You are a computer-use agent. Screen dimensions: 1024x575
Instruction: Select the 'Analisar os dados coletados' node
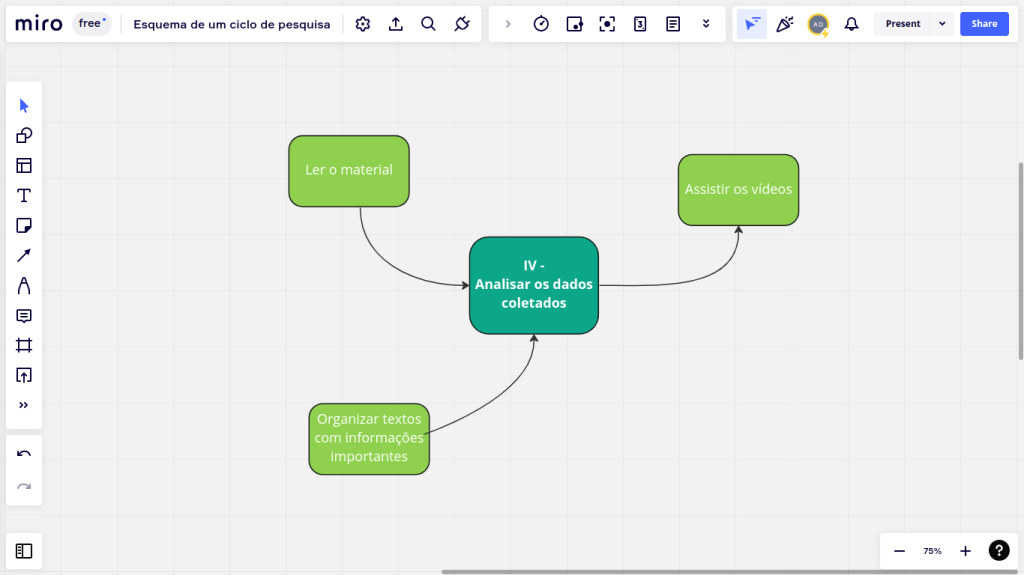pyautogui.click(x=534, y=285)
